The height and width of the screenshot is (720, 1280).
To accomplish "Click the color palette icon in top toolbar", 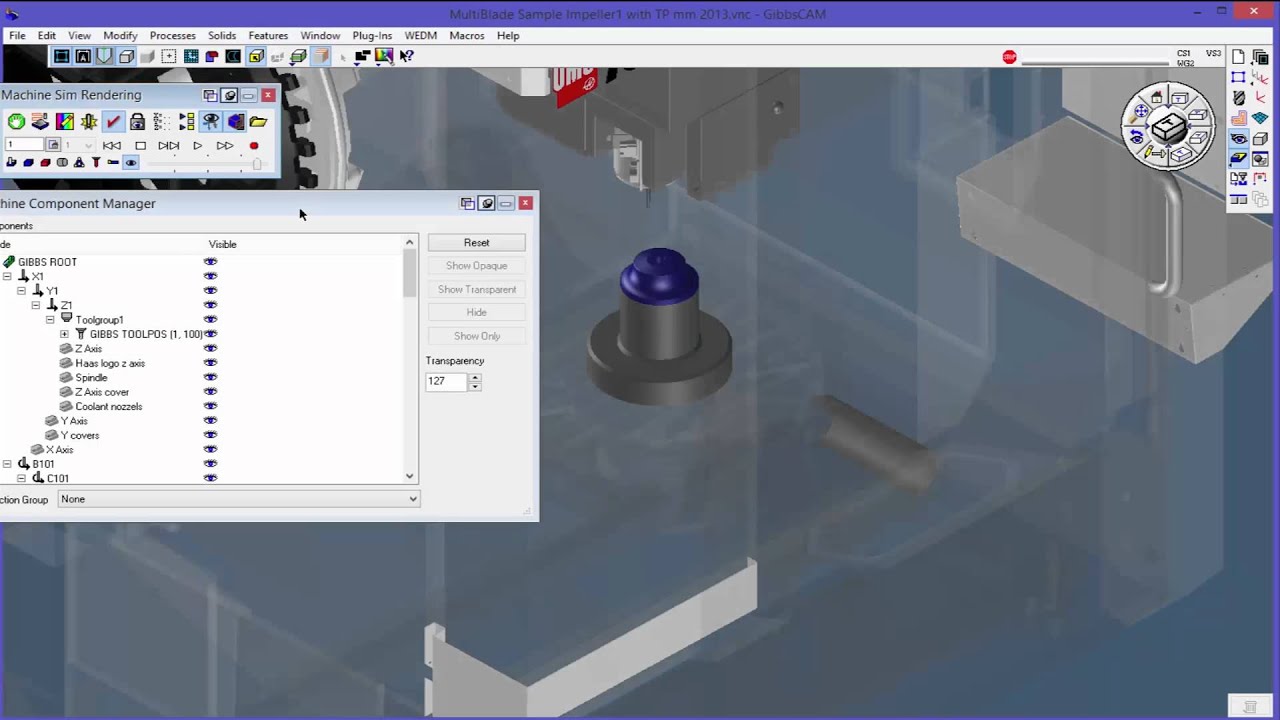I will 384,56.
